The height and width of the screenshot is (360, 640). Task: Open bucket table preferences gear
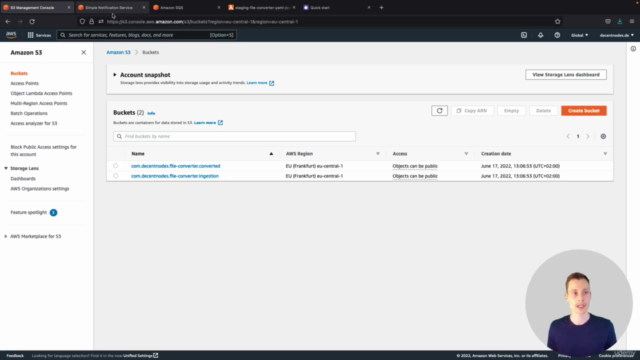(x=603, y=136)
